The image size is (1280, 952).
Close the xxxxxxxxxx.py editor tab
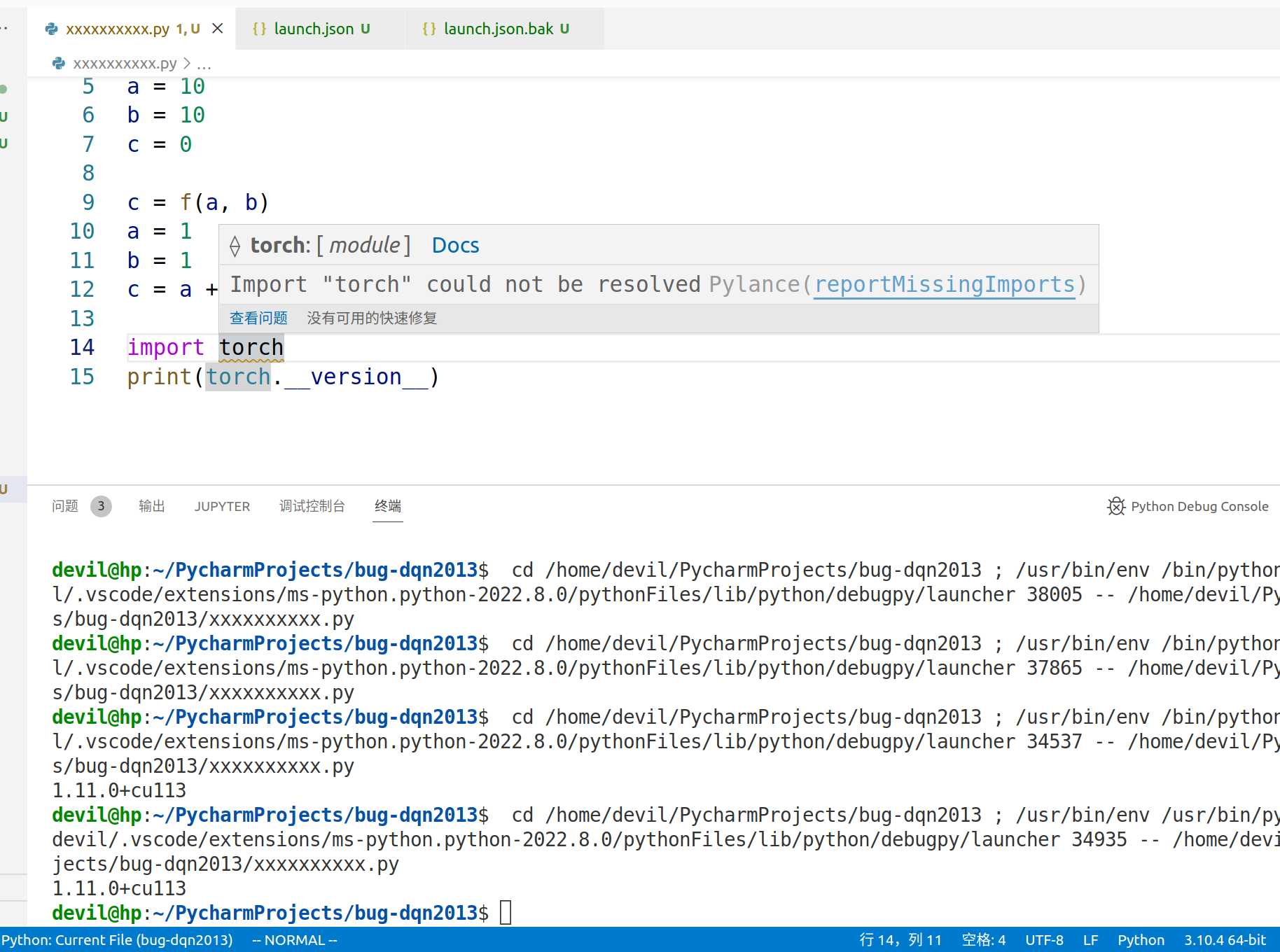click(218, 28)
